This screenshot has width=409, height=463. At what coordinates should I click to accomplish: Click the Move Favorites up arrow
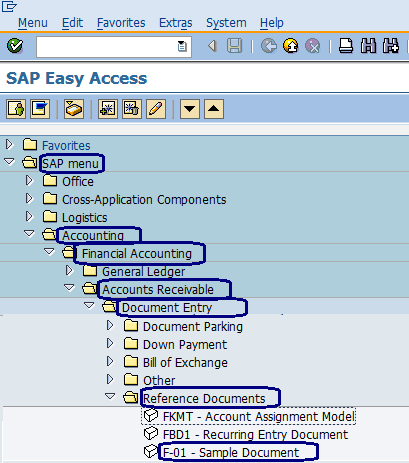coord(214,109)
